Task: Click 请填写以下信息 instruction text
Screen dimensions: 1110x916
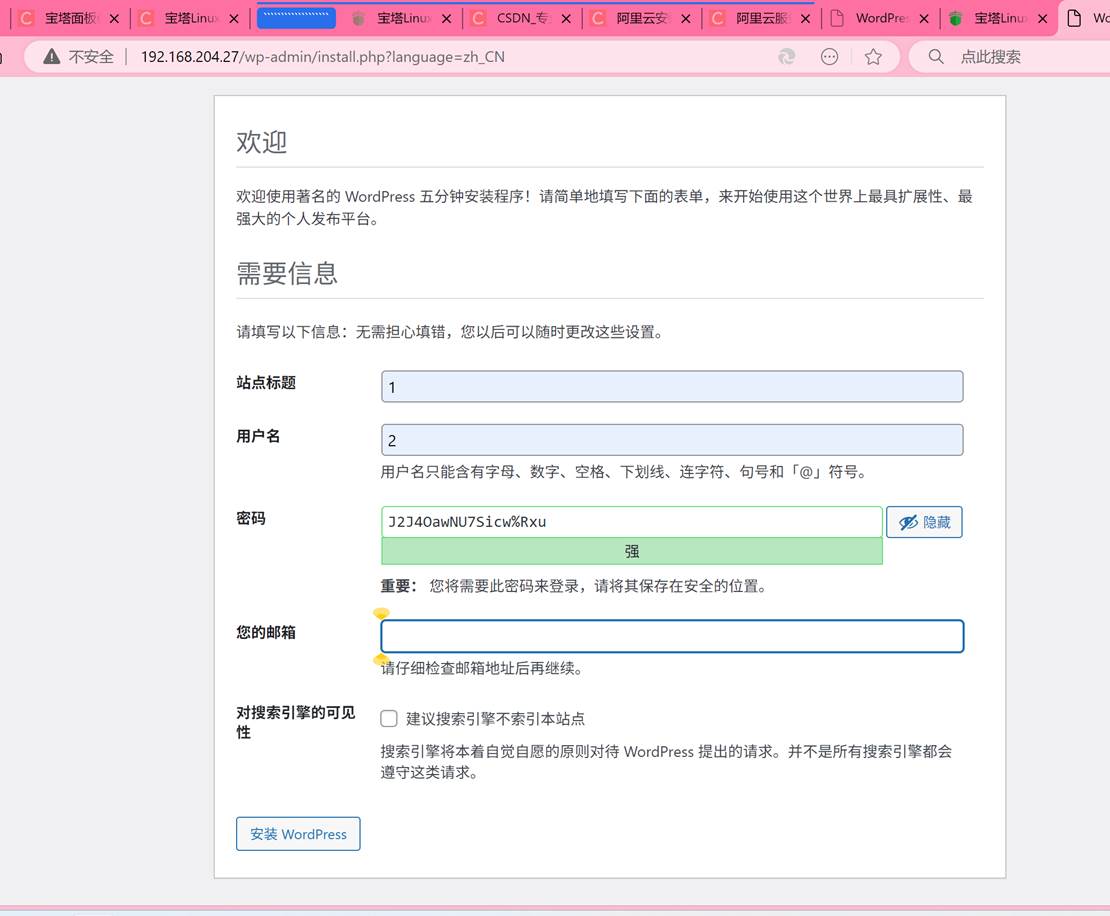Action: 450,332
